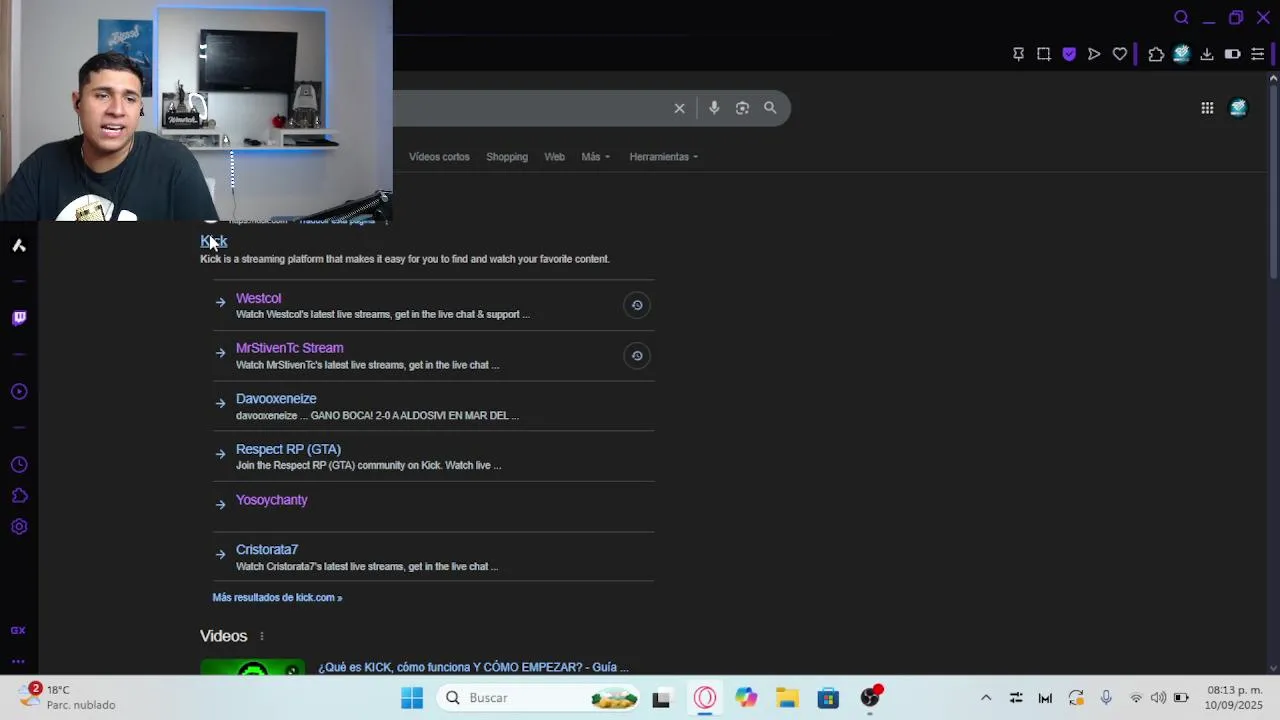Open the Windows Start menu
The width and height of the screenshot is (1280, 720).
[x=412, y=698]
